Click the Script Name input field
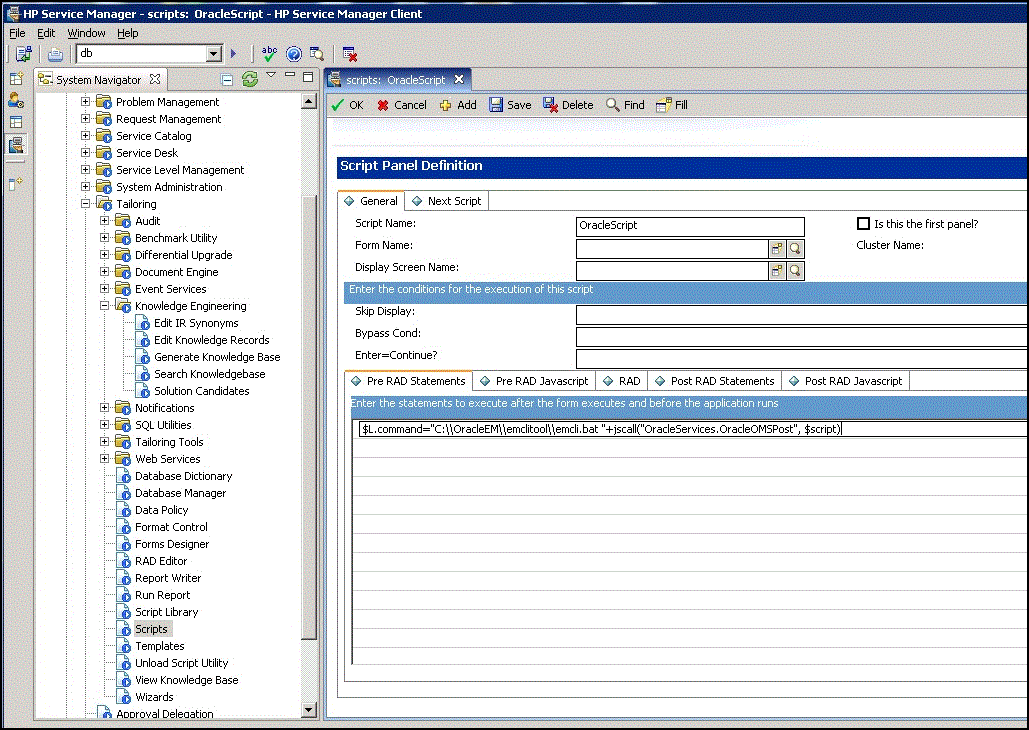Image resolution: width=1029 pixels, height=730 pixels. (690, 226)
